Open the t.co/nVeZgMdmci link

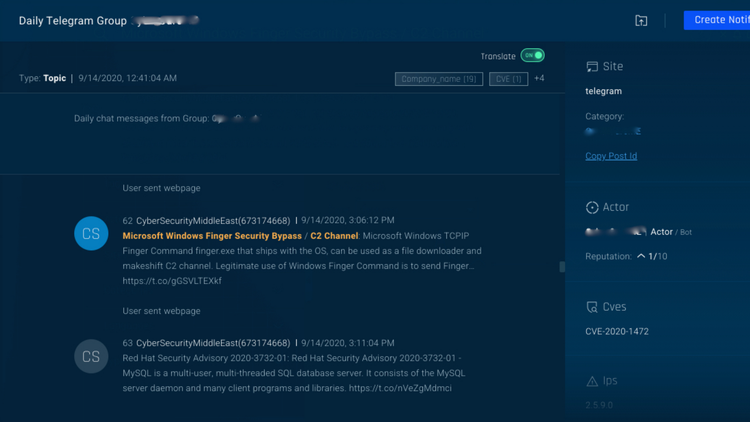[400, 388]
